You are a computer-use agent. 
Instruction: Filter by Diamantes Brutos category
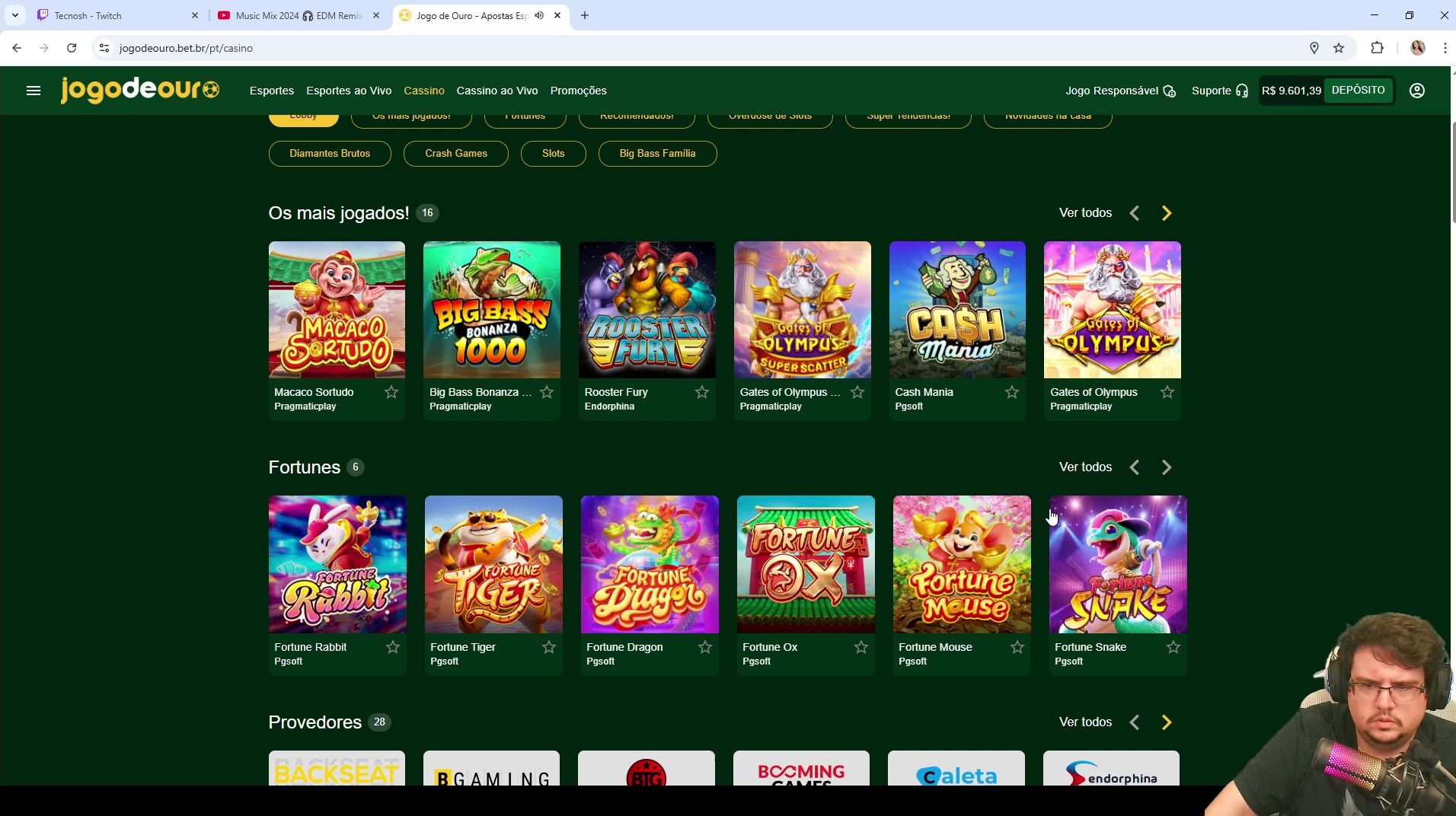click(330, 154)
